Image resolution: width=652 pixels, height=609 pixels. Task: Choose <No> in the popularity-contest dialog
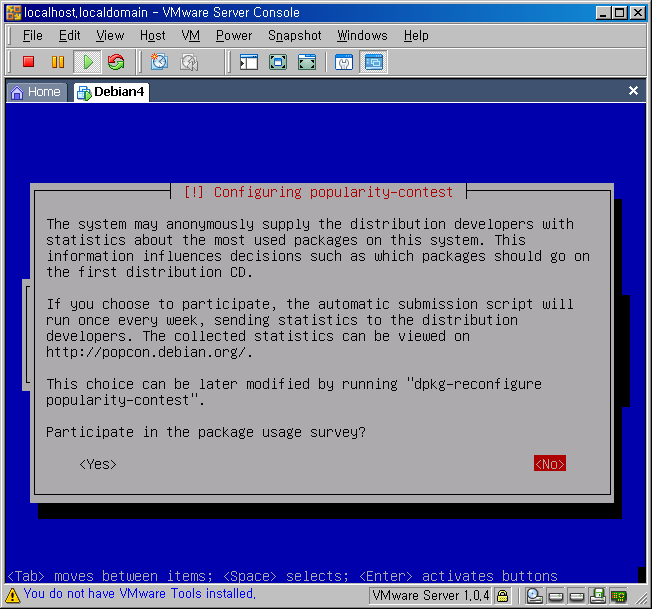coord(549,464)
